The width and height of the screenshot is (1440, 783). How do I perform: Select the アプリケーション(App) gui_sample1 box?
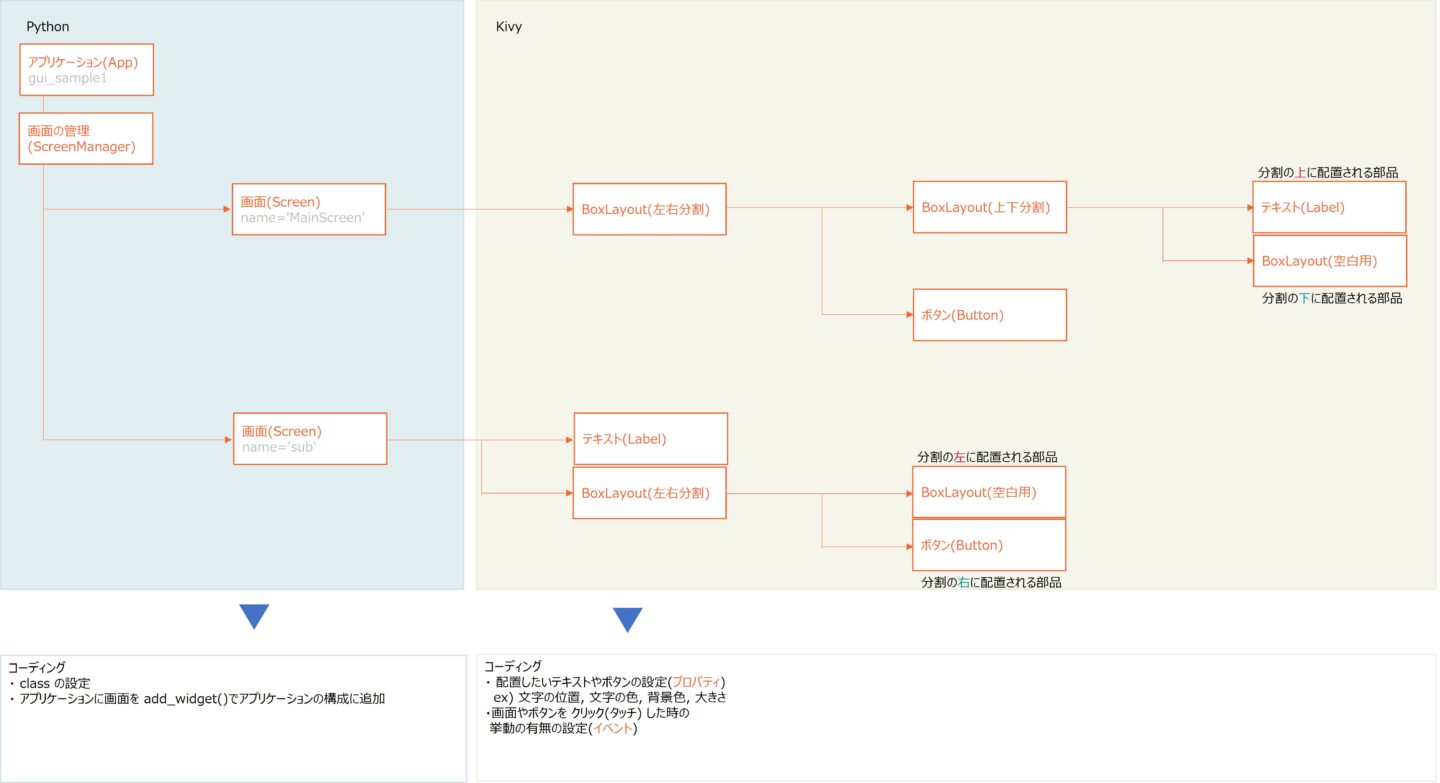[x=87, y=70]
